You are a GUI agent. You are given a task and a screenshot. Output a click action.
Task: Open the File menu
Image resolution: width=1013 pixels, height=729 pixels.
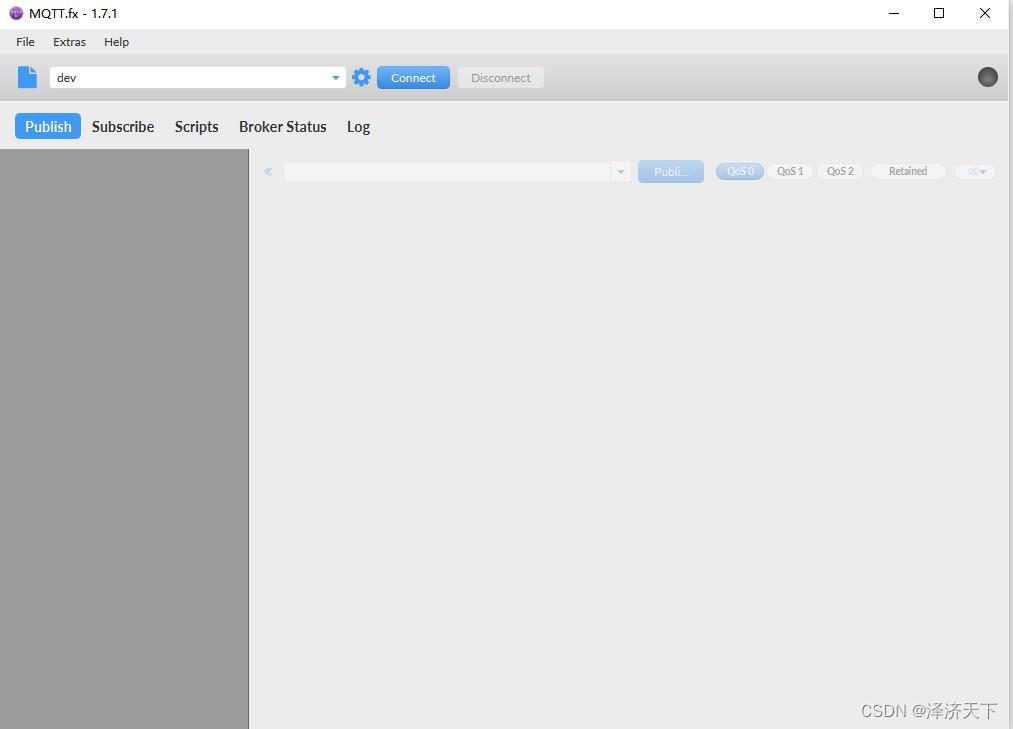pos(25,42)
